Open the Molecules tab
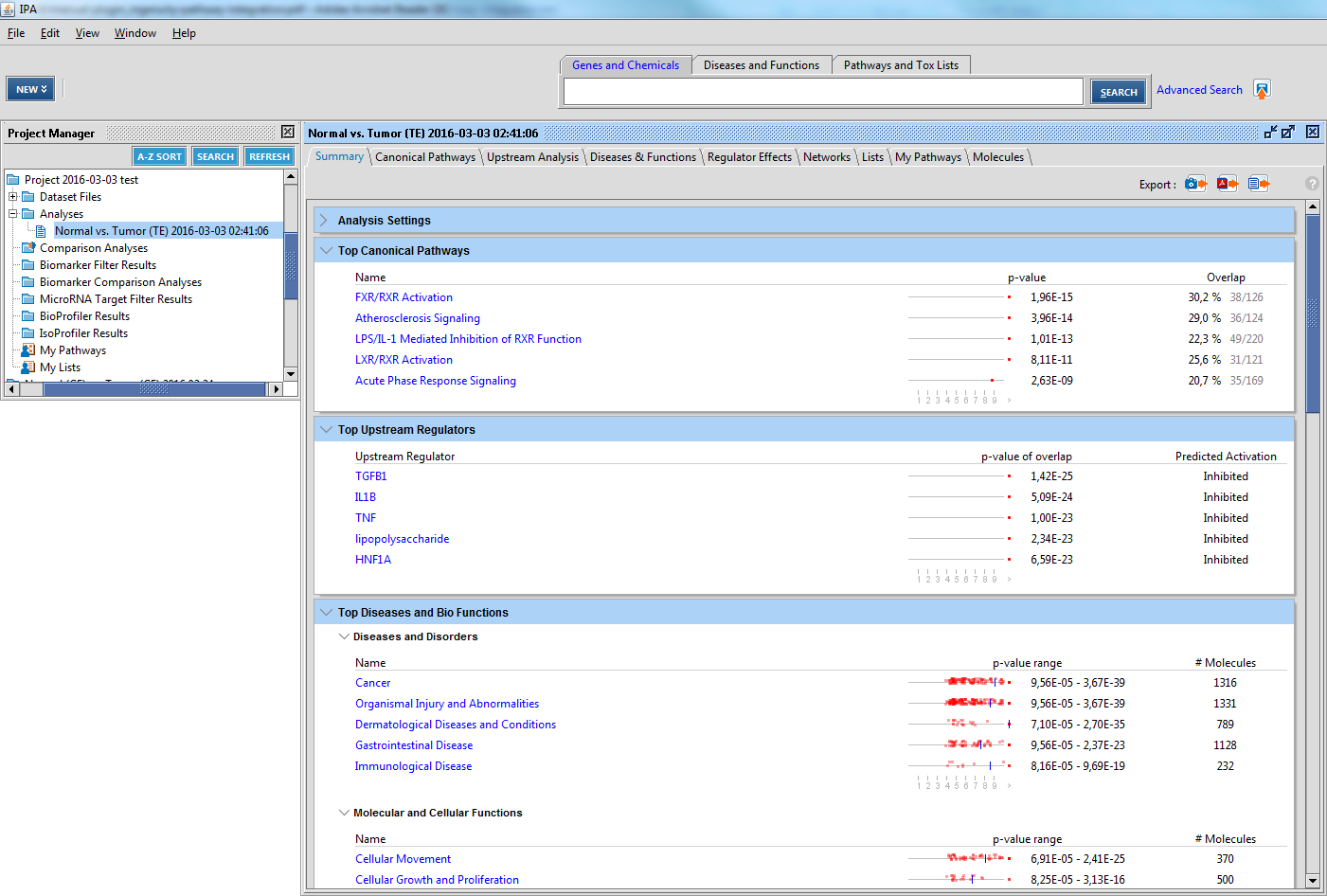This screenshot has height=896, width=1327. click(998, 157)
